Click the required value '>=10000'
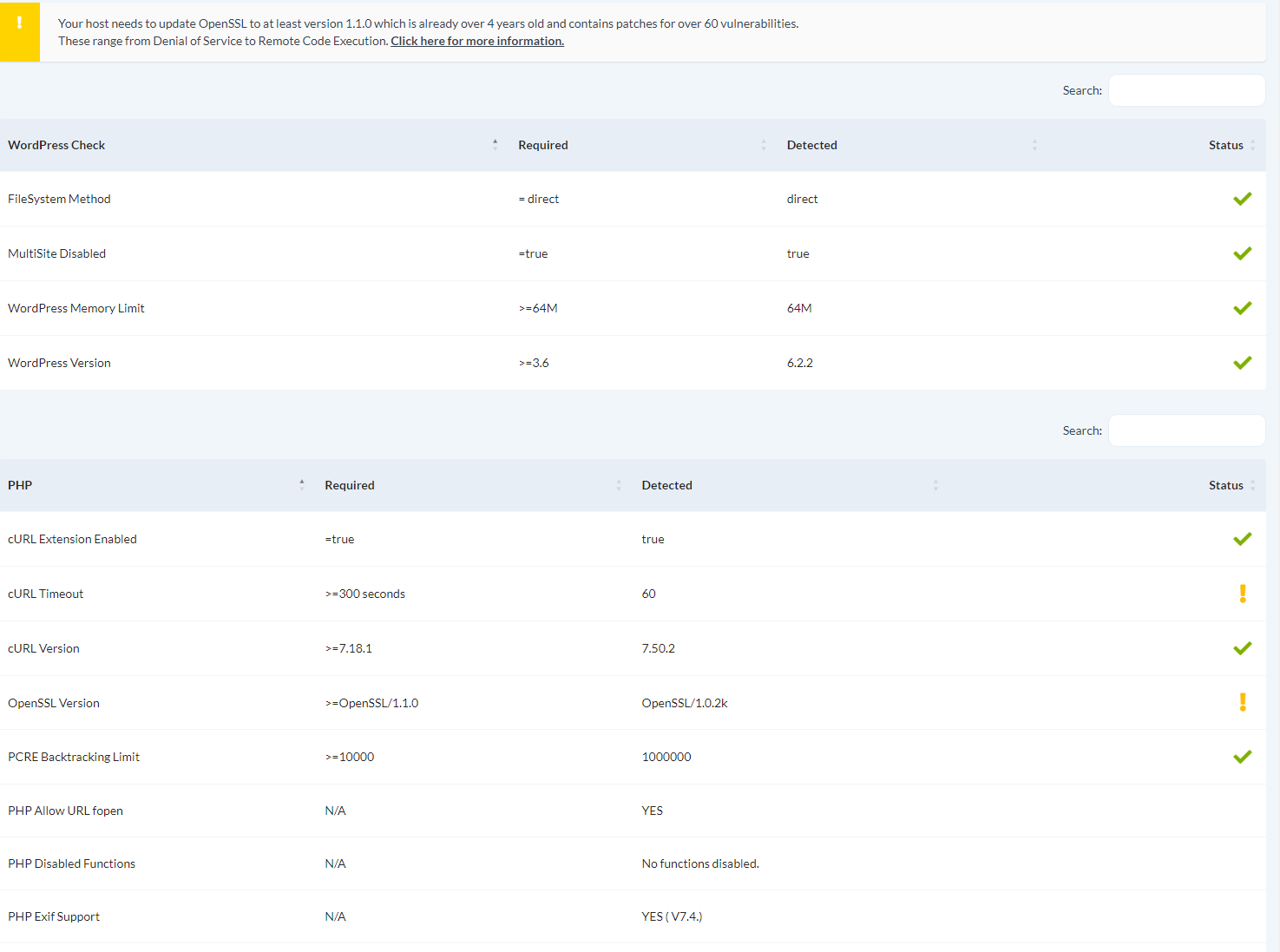This screenshot has width=1280, height=952. click(x=350, y=757)
